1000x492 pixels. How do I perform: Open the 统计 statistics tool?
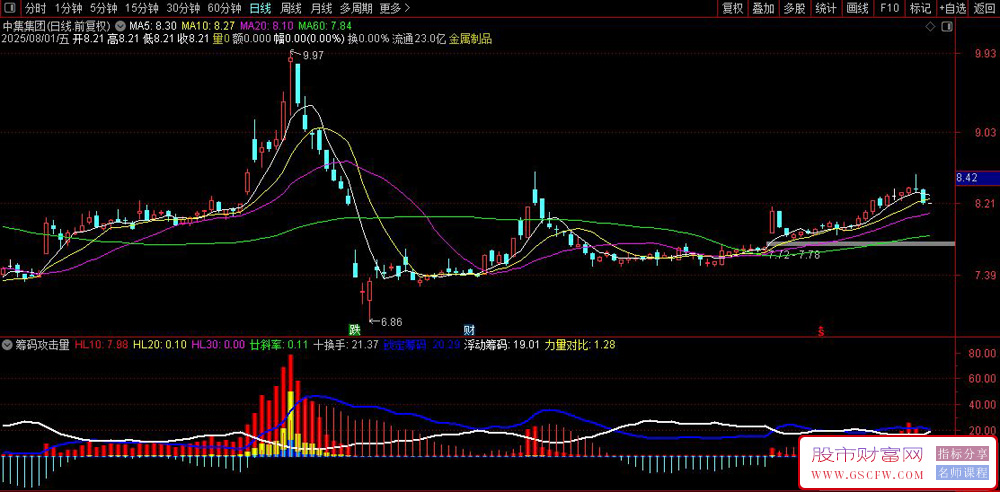tap(826, 8)
